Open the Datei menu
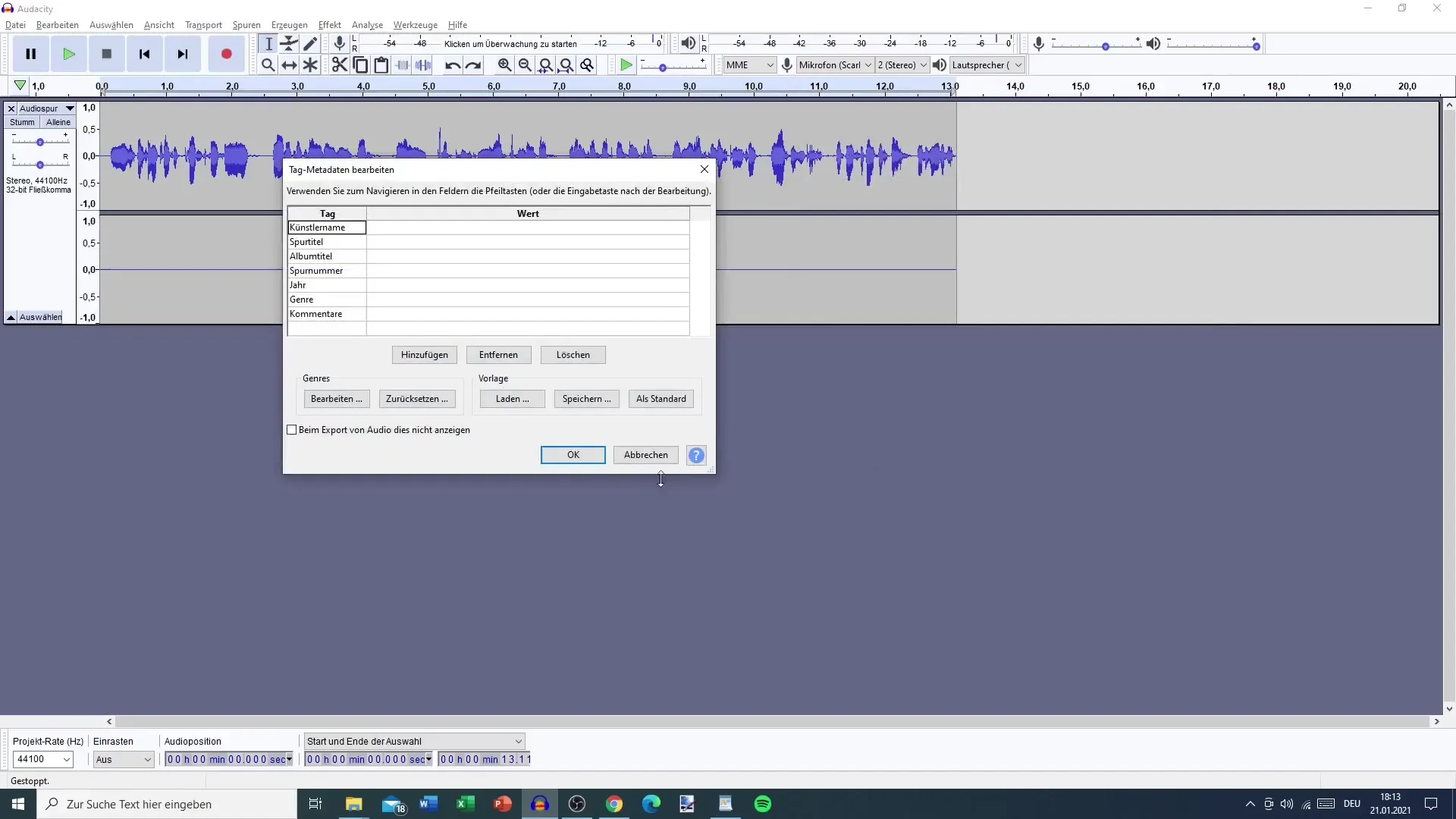 coord(15,25)
